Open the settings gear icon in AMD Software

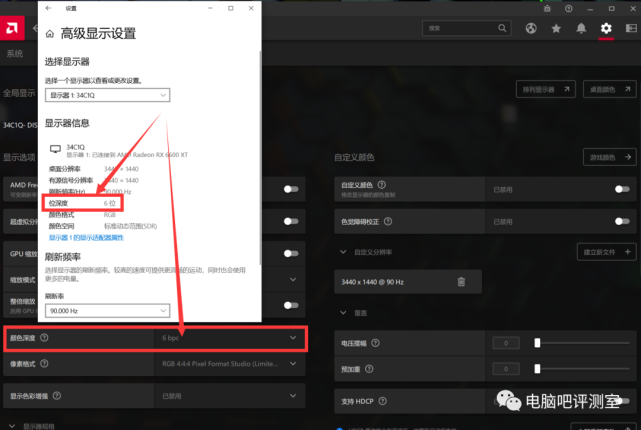(x=606, y=28)
